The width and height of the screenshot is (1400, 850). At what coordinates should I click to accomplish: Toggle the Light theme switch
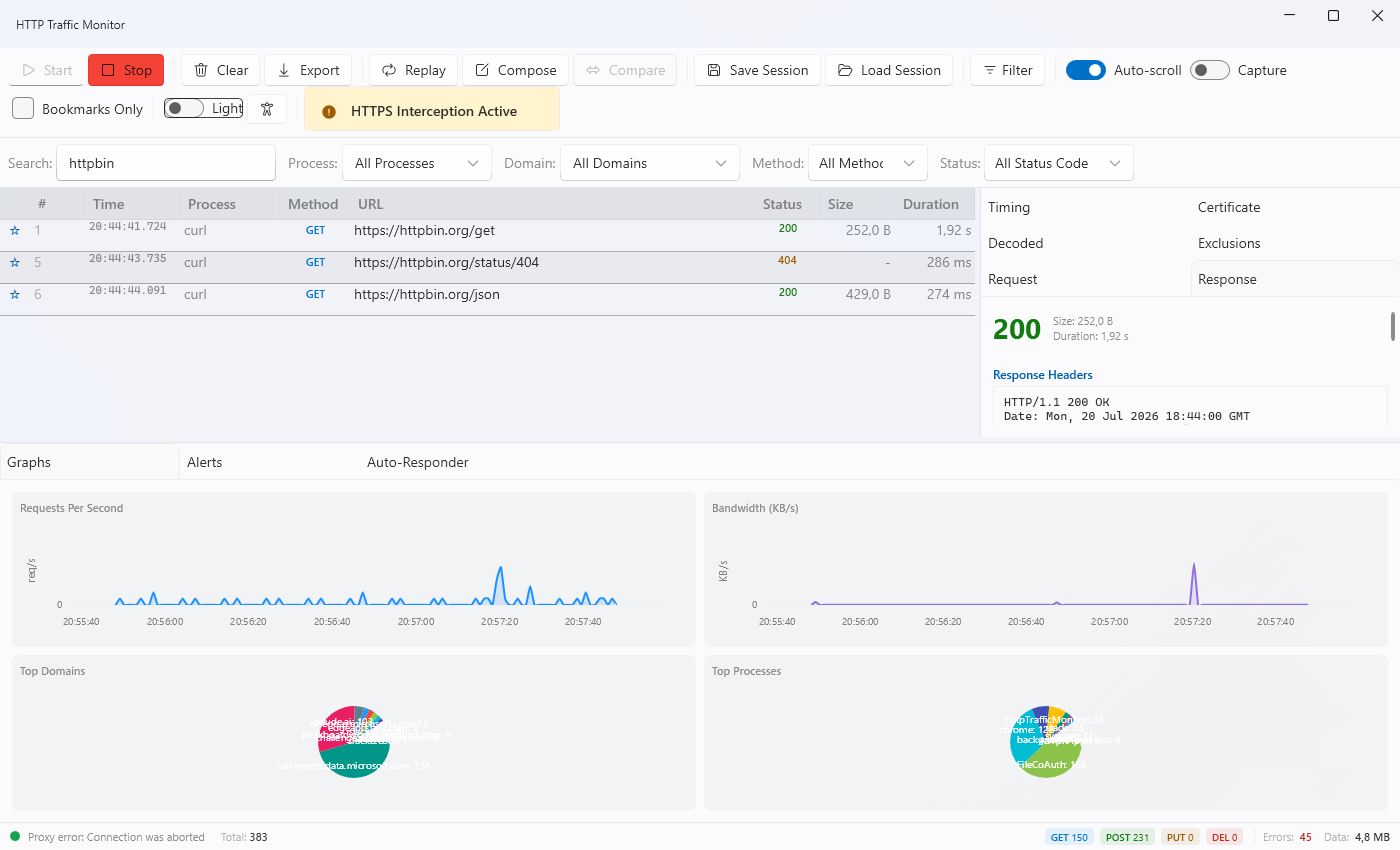tap(184, 108)
